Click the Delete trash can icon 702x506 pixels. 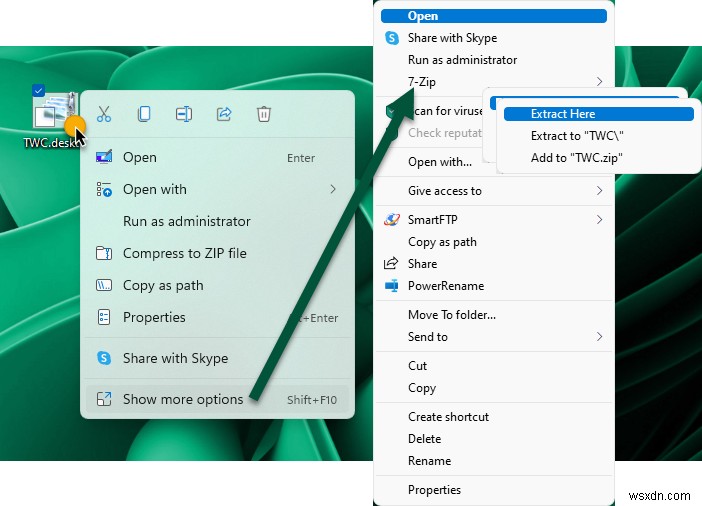tap(264, 114)
